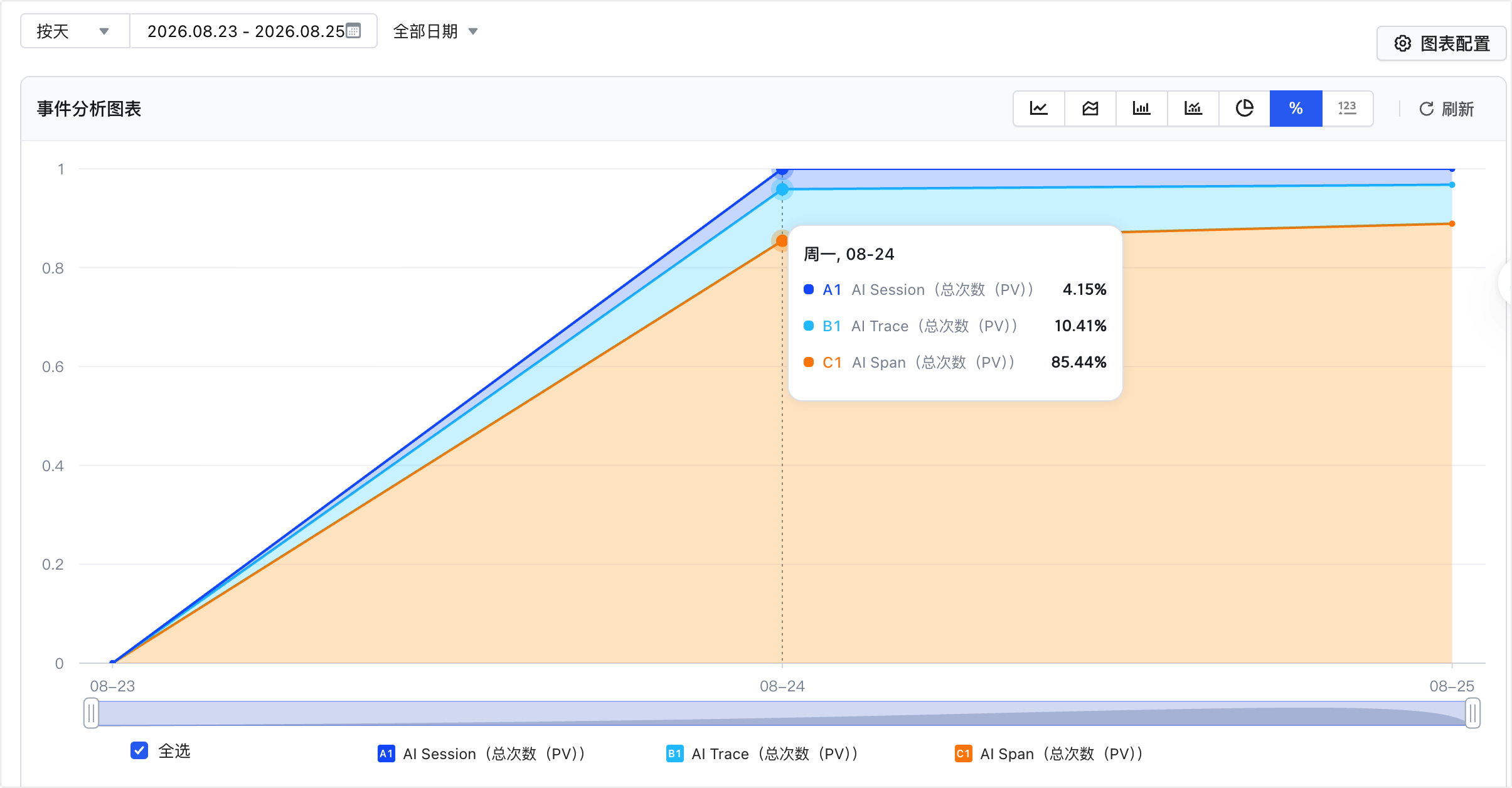The height and width of the screenshot is (788, 1512).
Task: Open the calendar date picker icon
Action: click(354, 31)
